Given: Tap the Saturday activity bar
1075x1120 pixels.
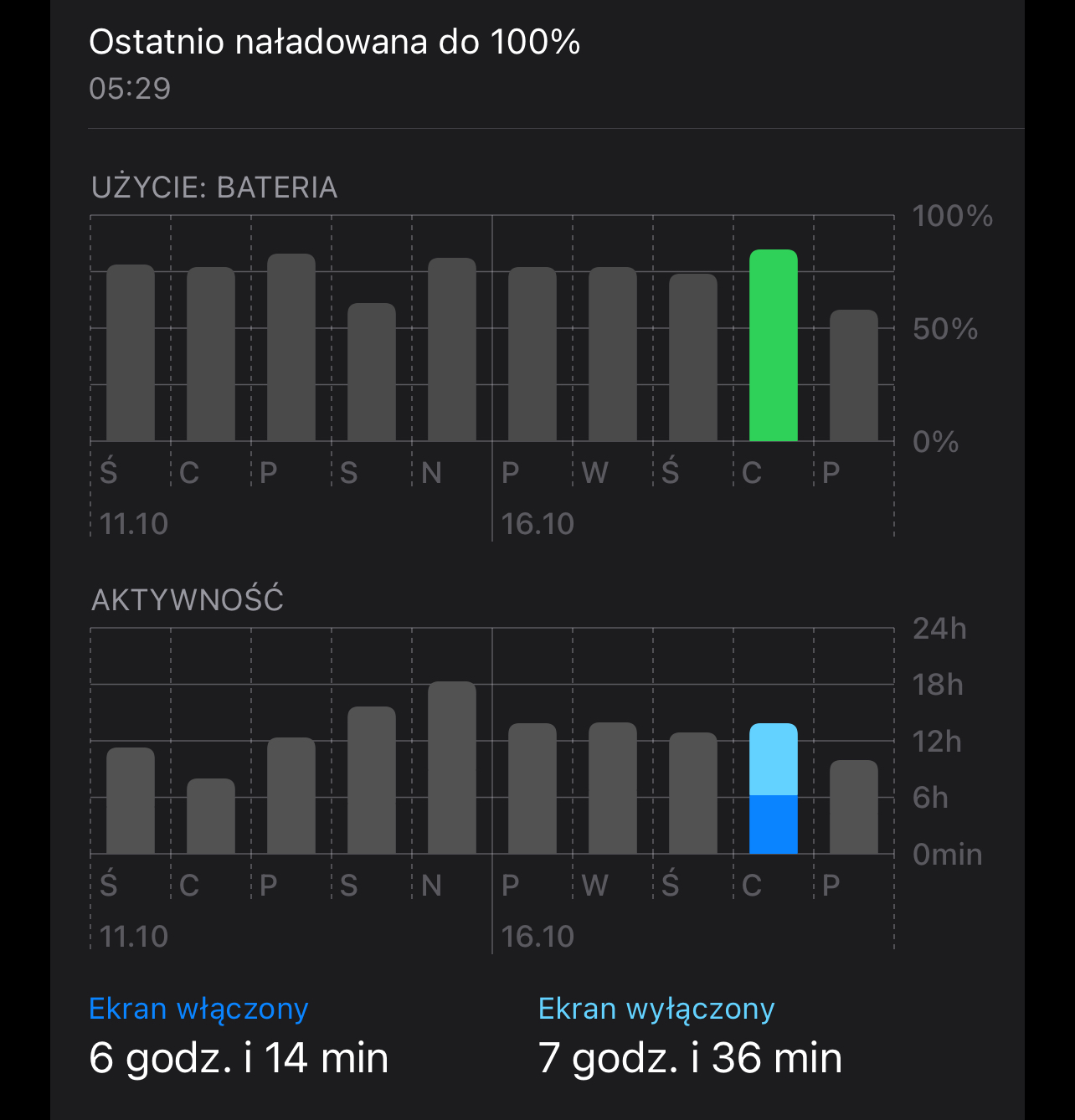Looking at the screenshot, I should 372,780.
